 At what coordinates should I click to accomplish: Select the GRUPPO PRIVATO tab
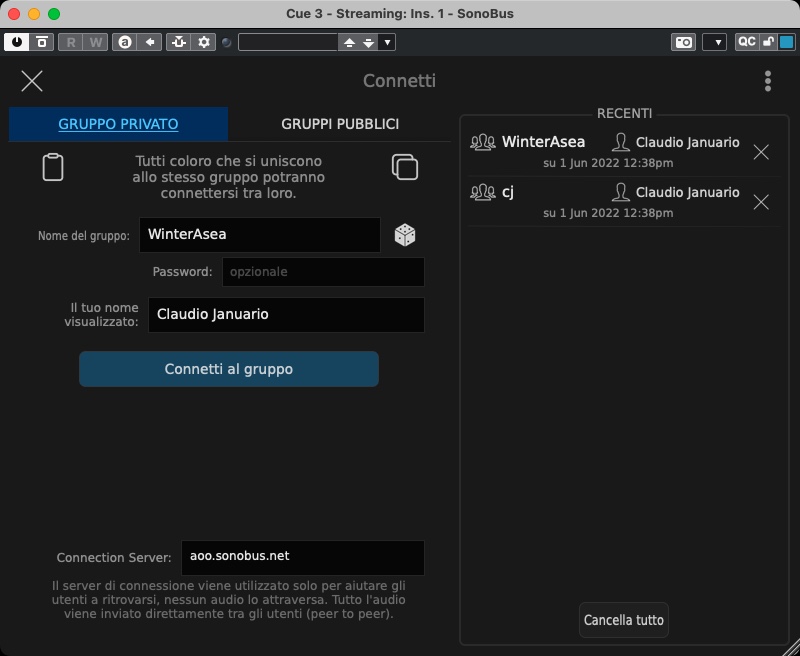[118, 124]
